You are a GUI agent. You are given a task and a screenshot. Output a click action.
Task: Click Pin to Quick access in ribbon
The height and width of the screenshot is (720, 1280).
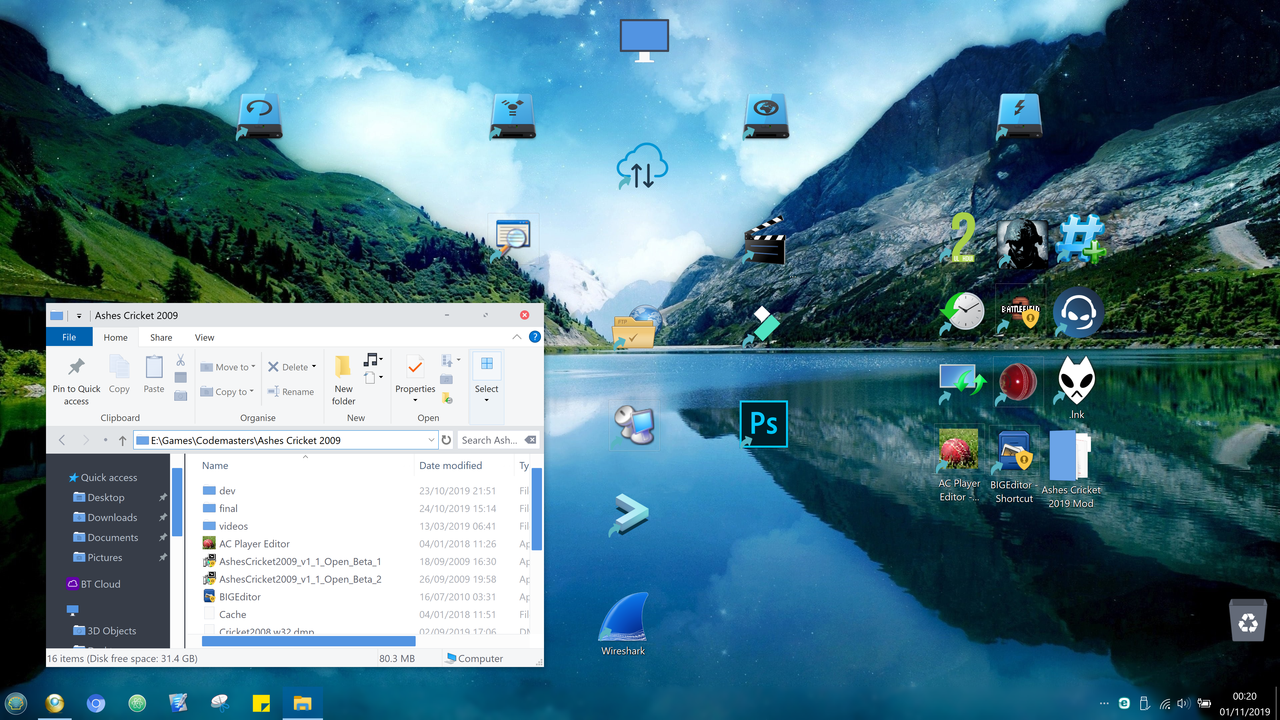pyautogui.click(x=76, y=380)
